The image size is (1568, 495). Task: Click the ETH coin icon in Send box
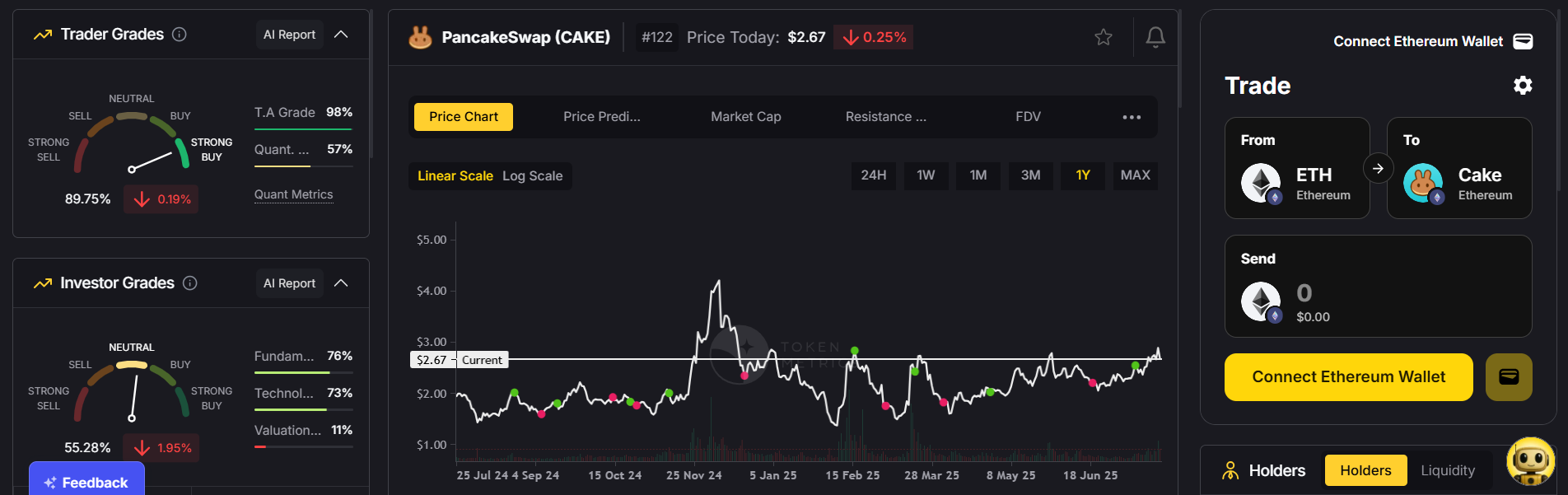(x=1261, y=301)
